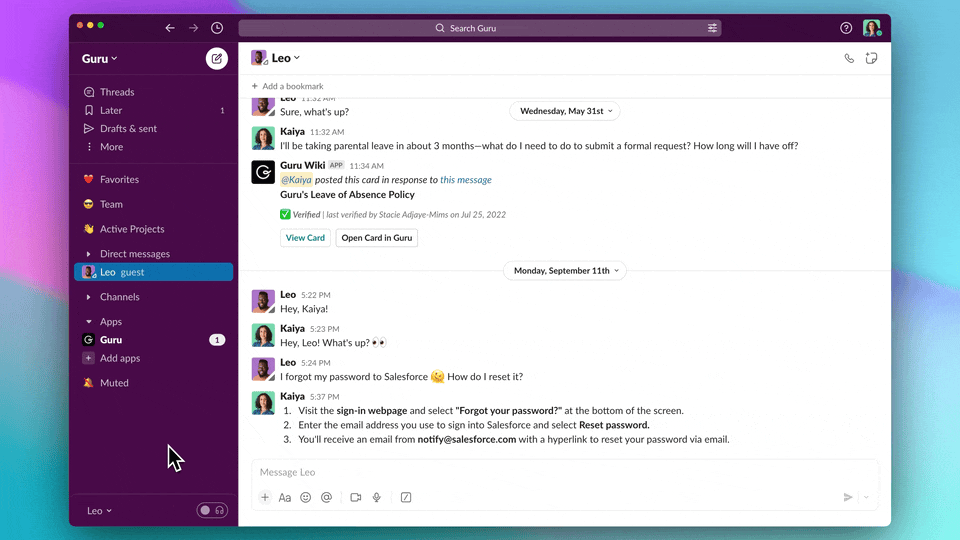Click in the Search Guru field
This screenshot has width=960, height=540.
(x=480, y=28)
